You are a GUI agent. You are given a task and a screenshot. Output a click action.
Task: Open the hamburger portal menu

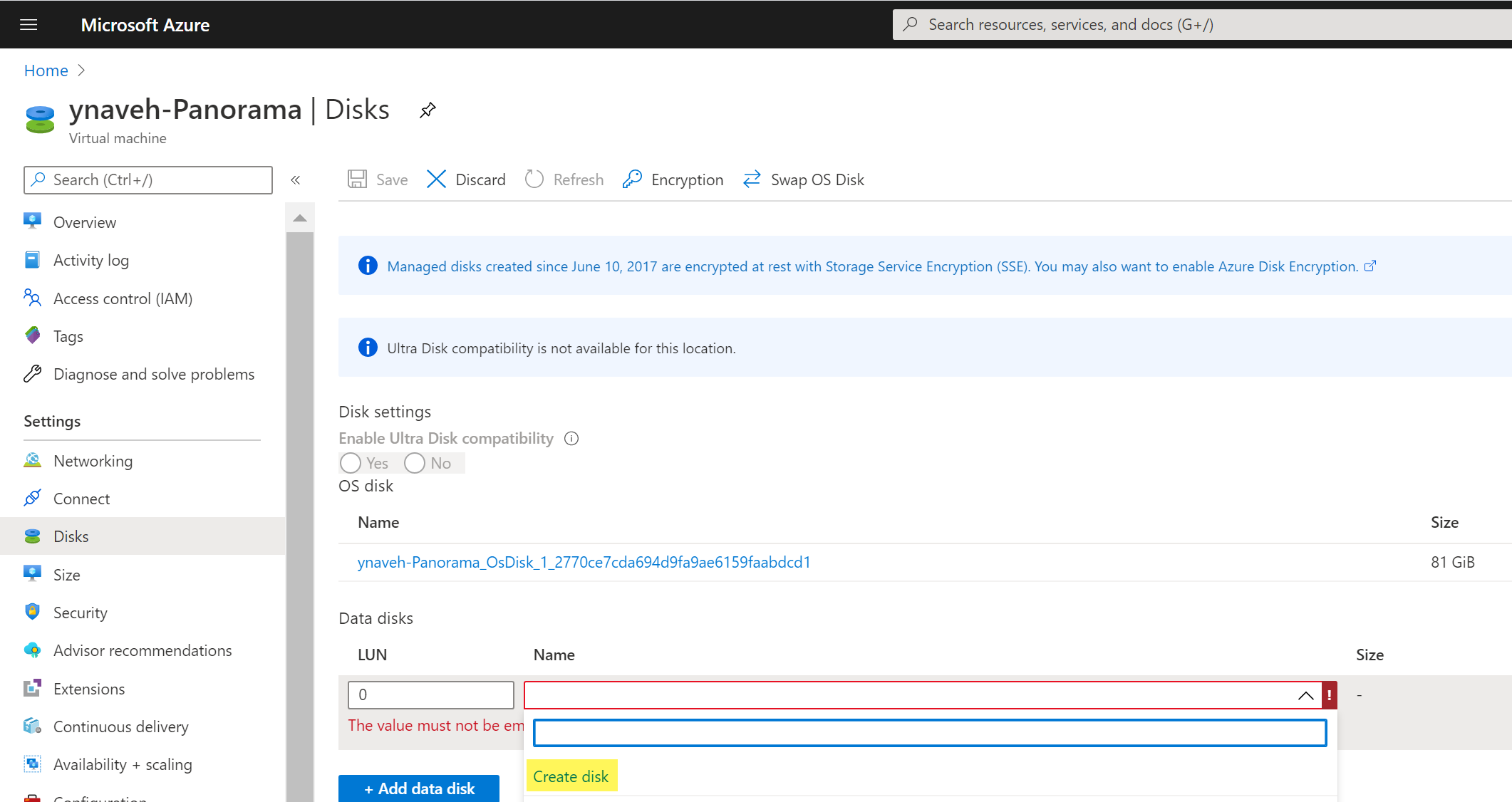pyautogui.click(x=29, y=25)
